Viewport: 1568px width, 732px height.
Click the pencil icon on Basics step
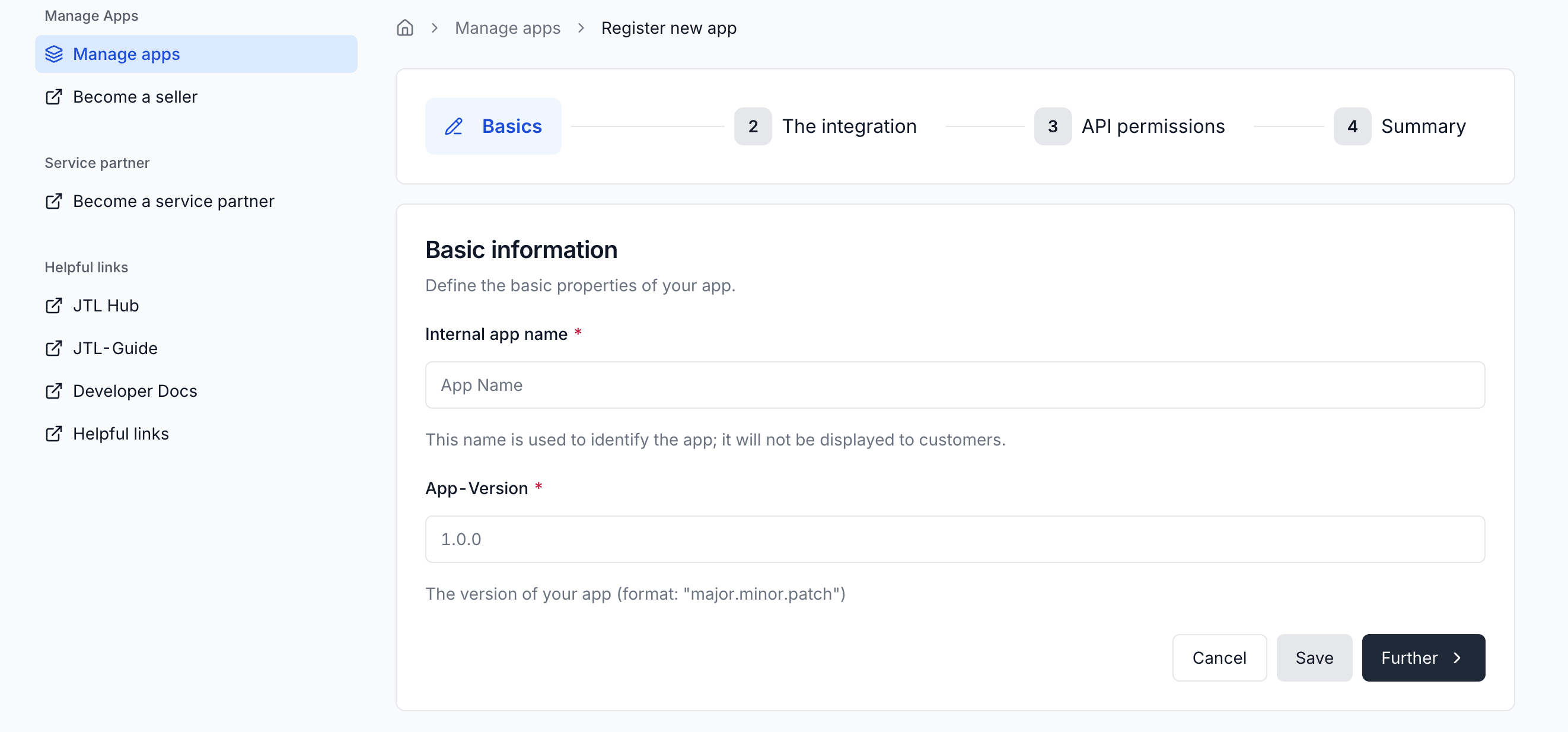click(454, 126)
